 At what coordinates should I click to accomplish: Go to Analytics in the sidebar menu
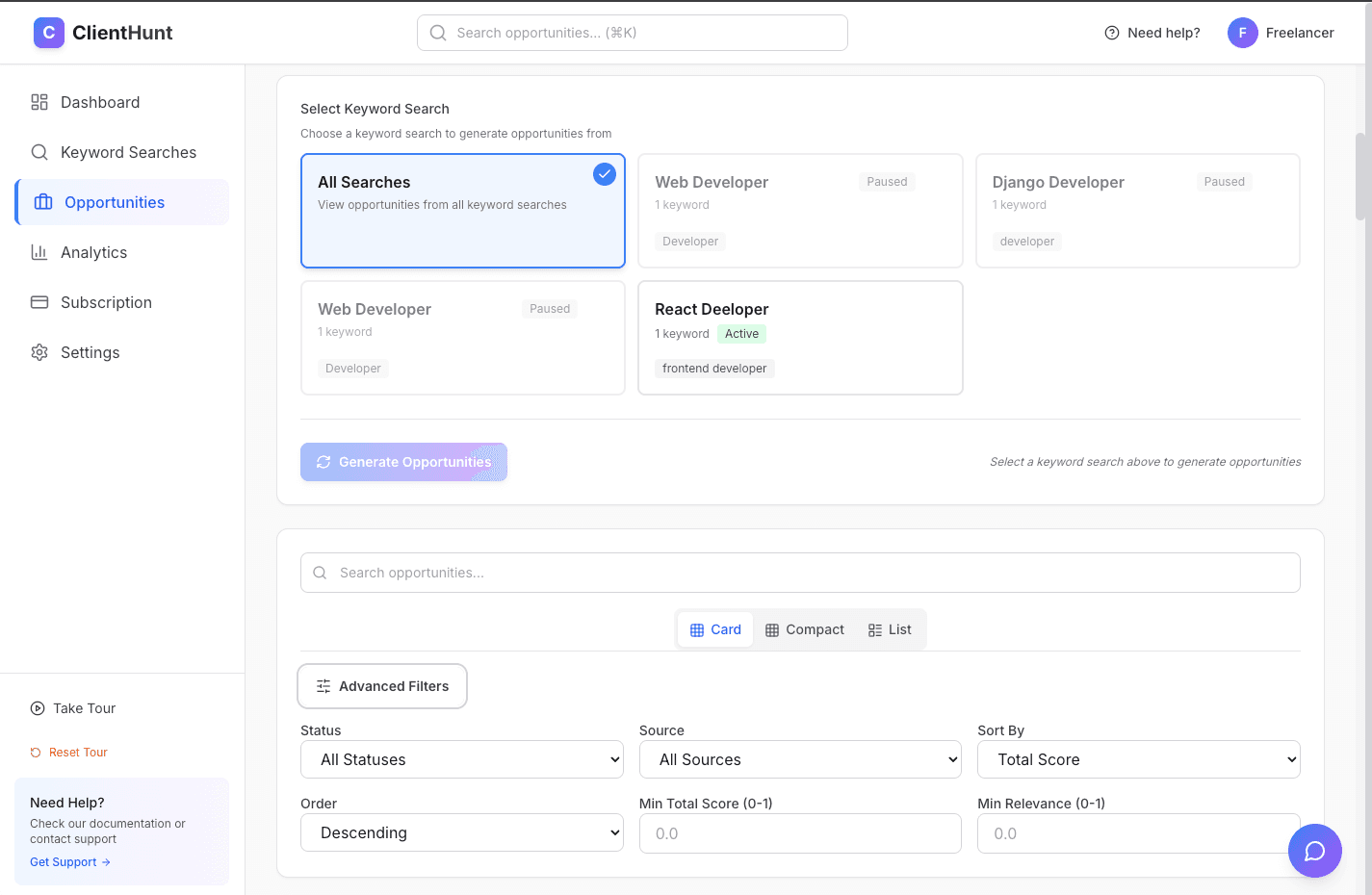93,252
